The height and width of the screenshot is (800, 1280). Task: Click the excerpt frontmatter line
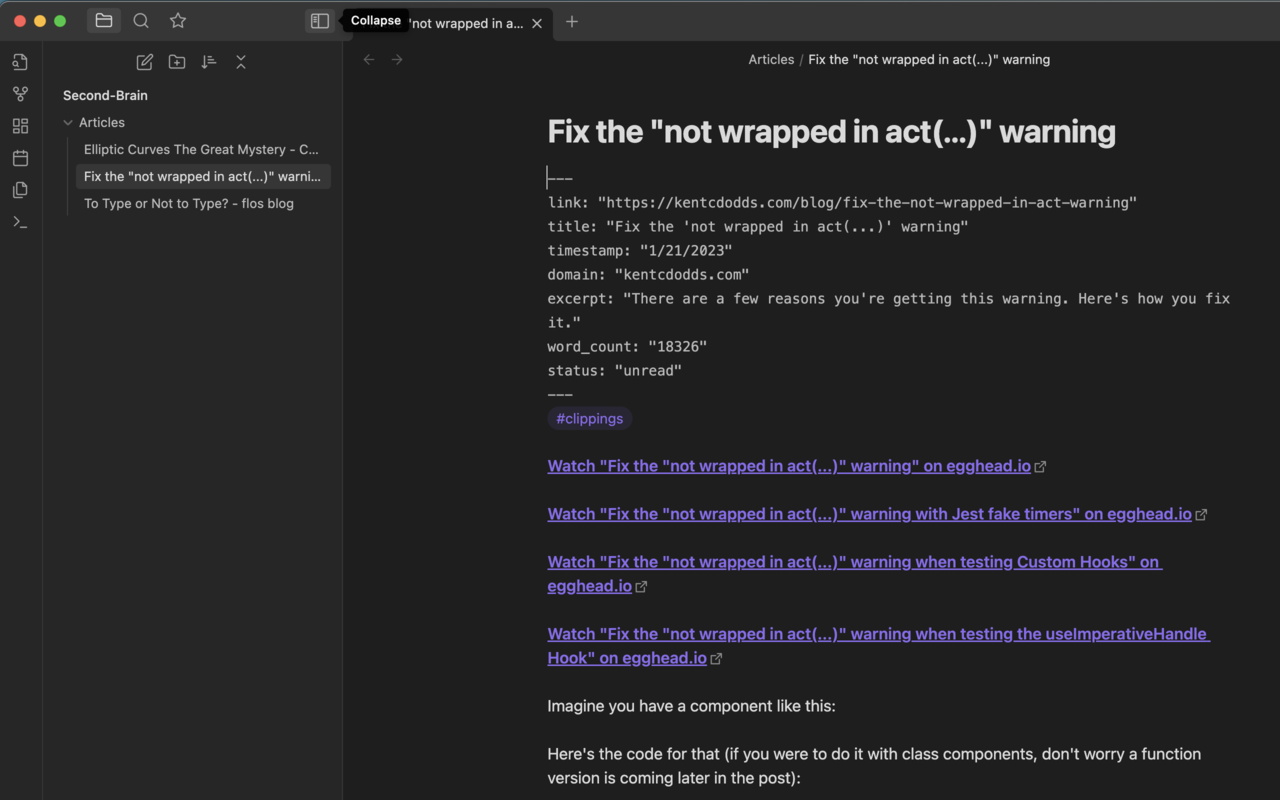[x=888, y=311]
